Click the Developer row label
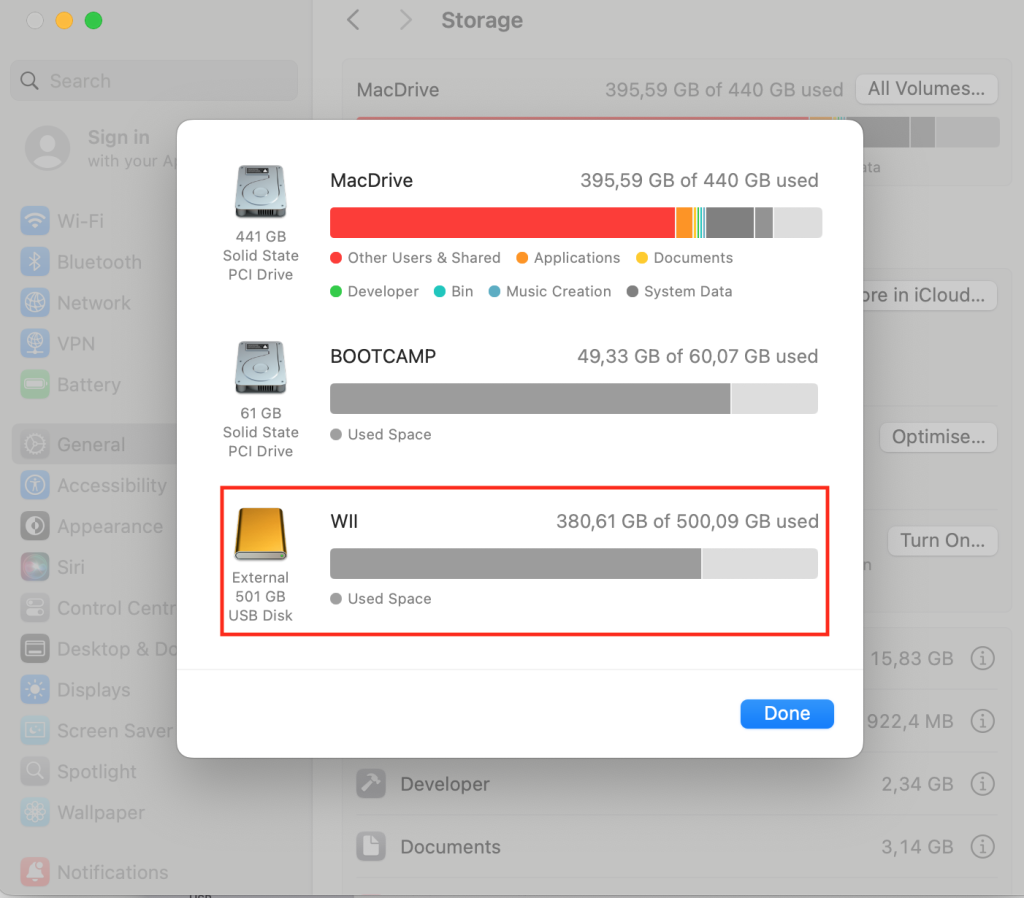This screenshot has width=1024, height=898. [x=445, y=784]
